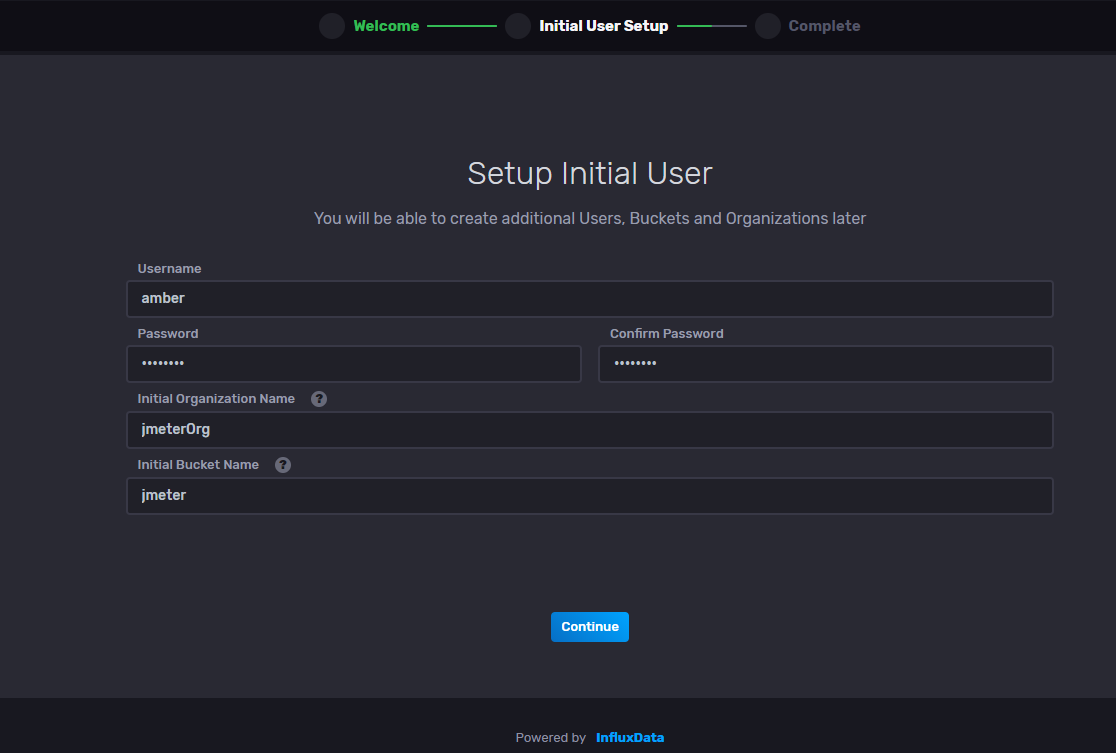Click progress bar between Welcome and Setup
1116x753 pixels.
tap(462, 26)
